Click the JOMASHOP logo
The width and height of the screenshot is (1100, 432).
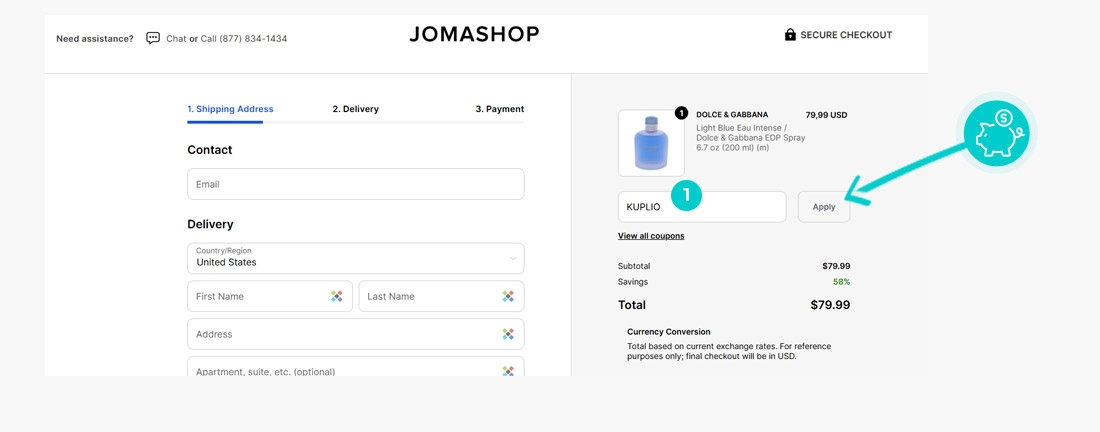point(474,34)
